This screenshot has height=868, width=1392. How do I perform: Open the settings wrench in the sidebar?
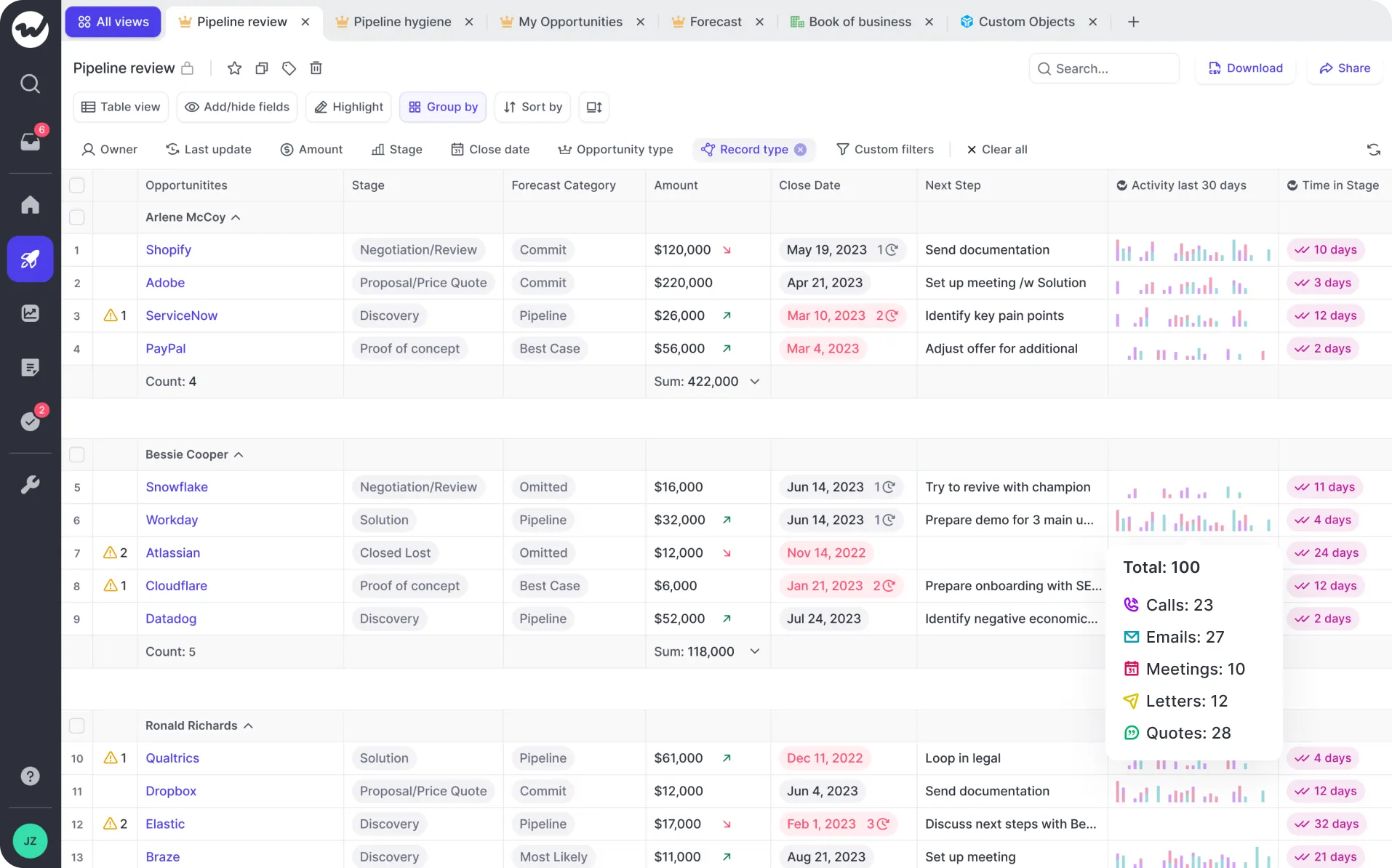click(31, 485)
